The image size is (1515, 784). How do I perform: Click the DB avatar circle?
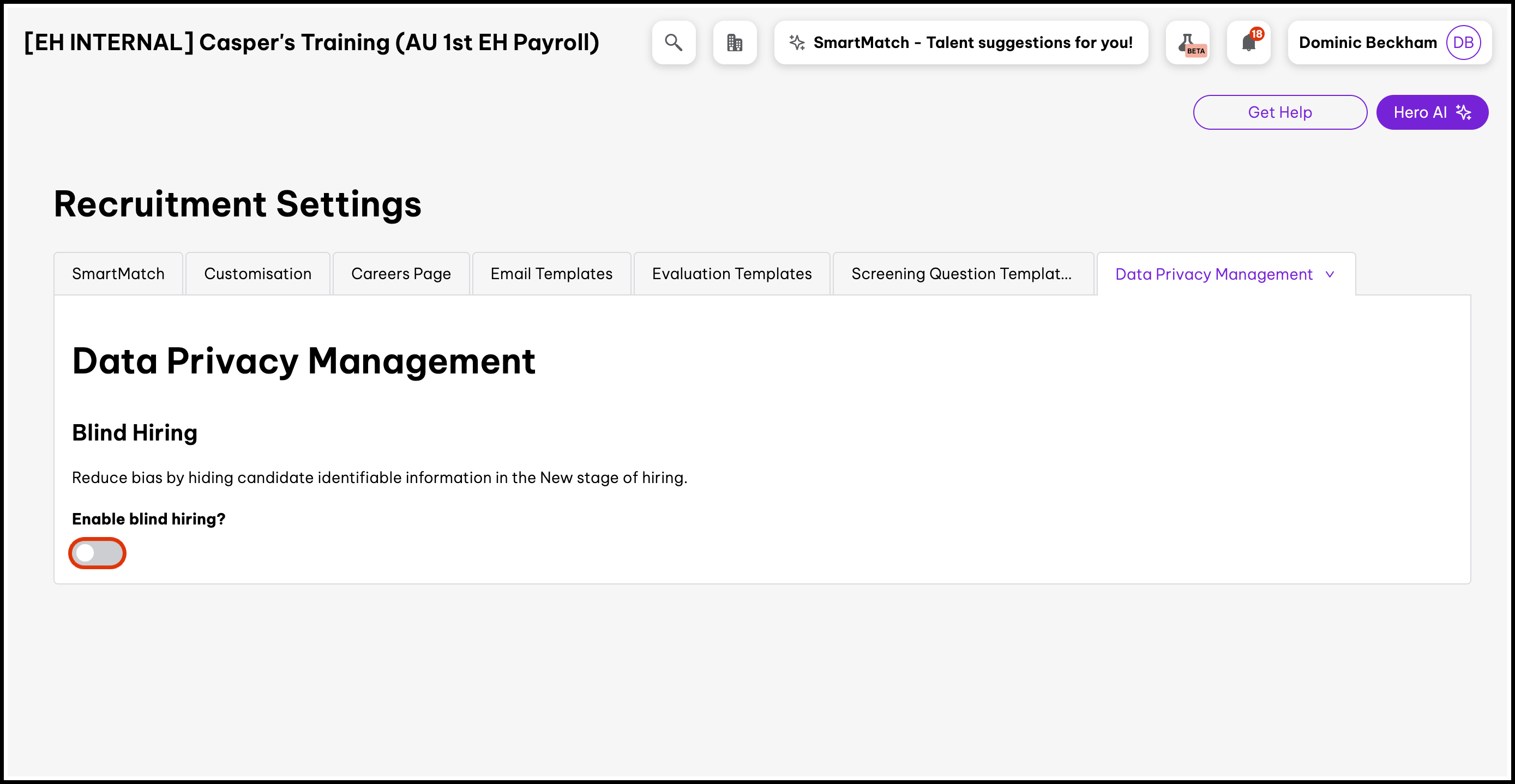click(1463, 43)
